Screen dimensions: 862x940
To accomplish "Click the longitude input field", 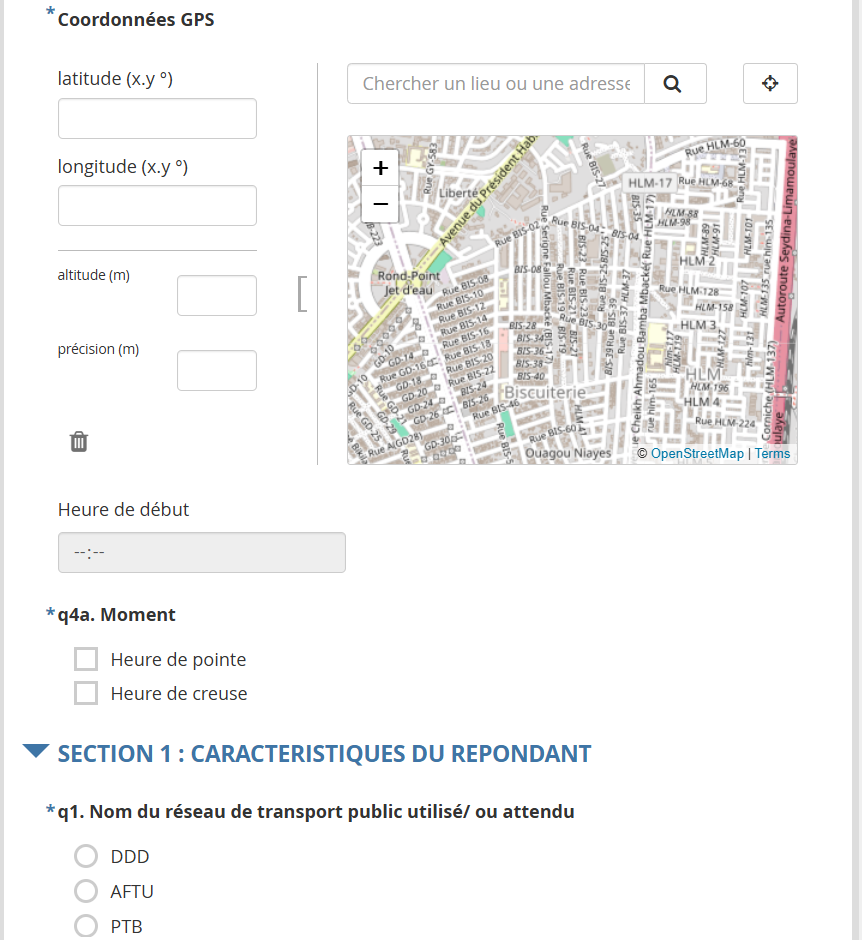I will pyautogui.click(x=157, y=206).
